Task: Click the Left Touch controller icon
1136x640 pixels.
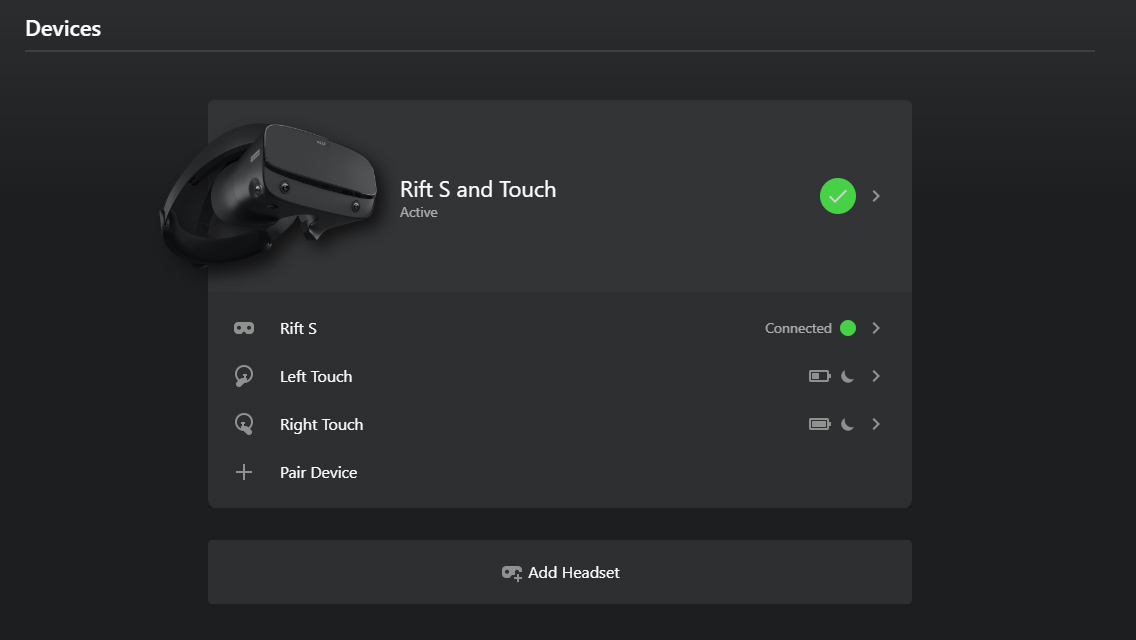Action: point(244,376)
